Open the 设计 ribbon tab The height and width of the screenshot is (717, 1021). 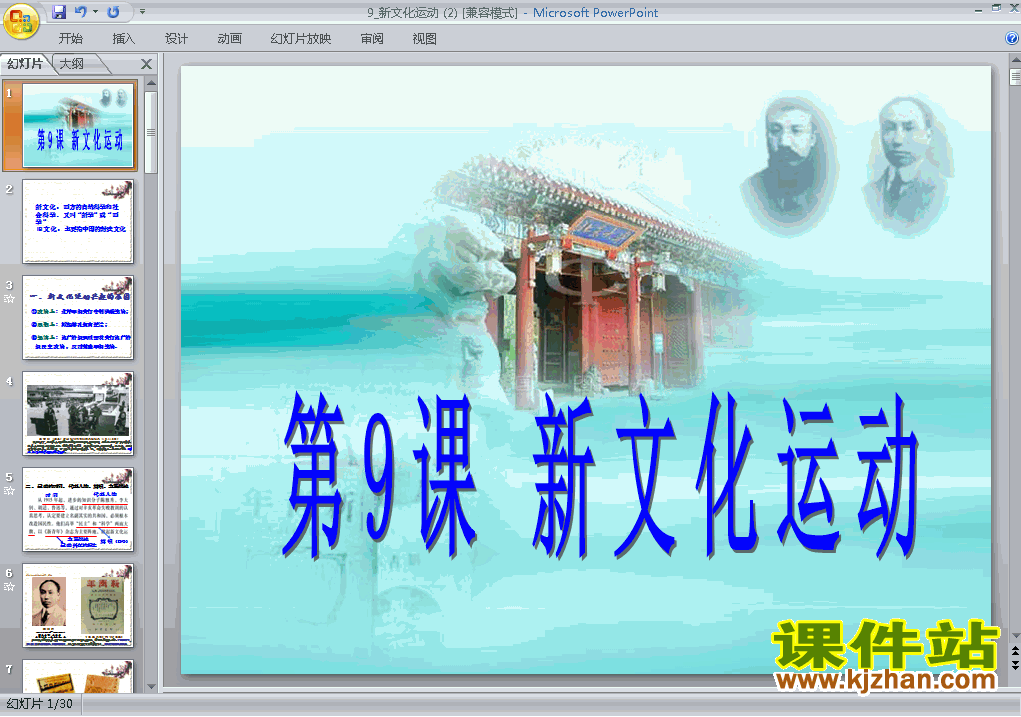[176, 38]
